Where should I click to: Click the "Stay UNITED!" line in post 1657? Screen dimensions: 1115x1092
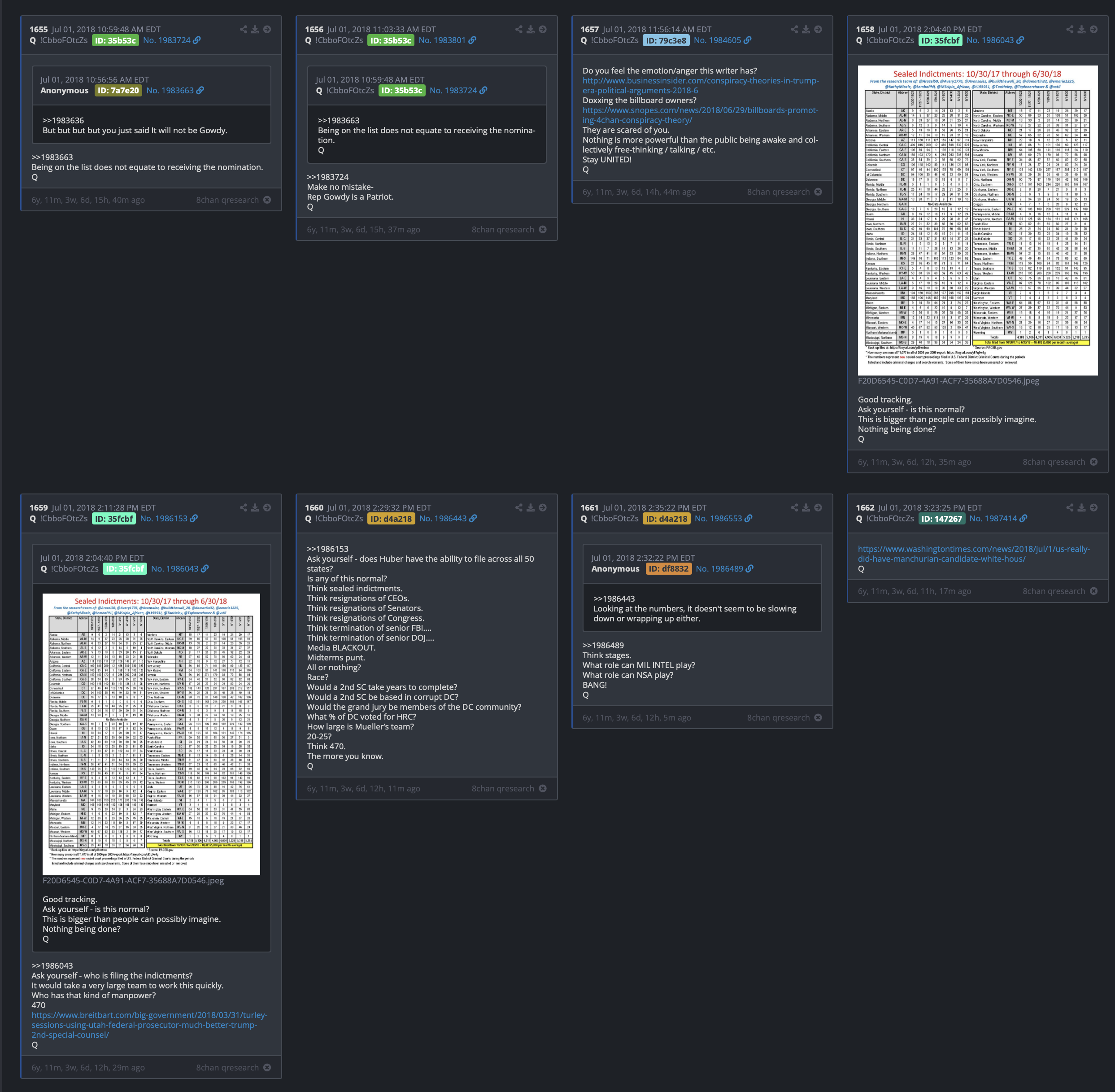tap(607, 159)
